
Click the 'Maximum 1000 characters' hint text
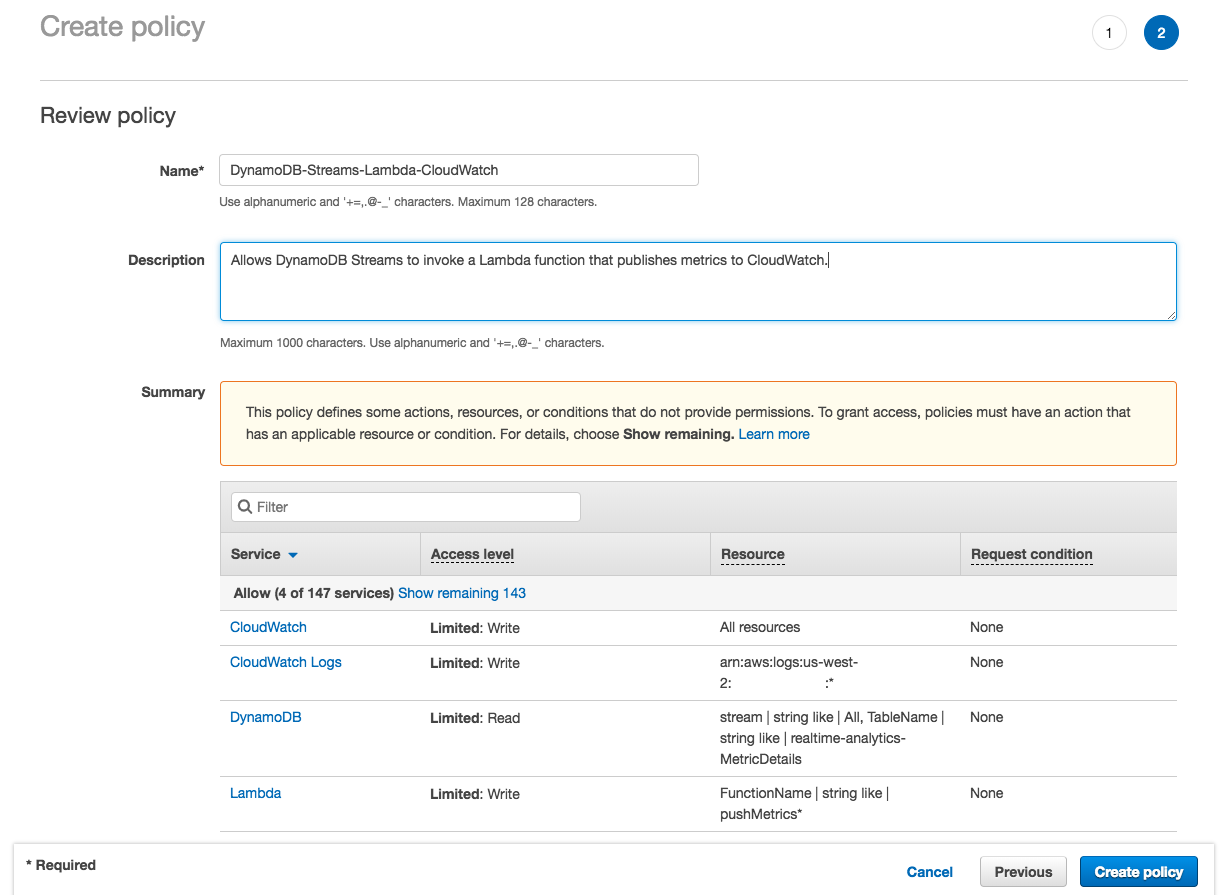412,343
